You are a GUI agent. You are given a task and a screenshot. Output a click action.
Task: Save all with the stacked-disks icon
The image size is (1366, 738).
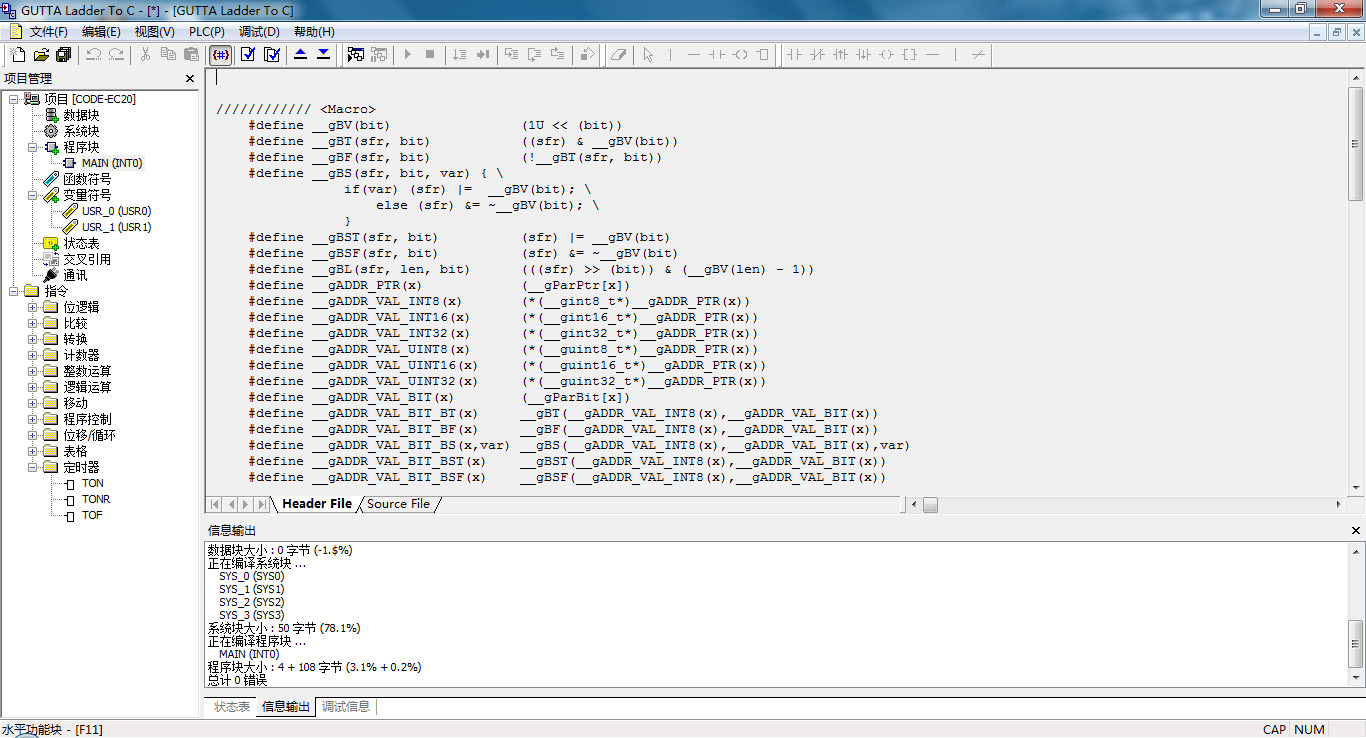(x=63, y=54)
